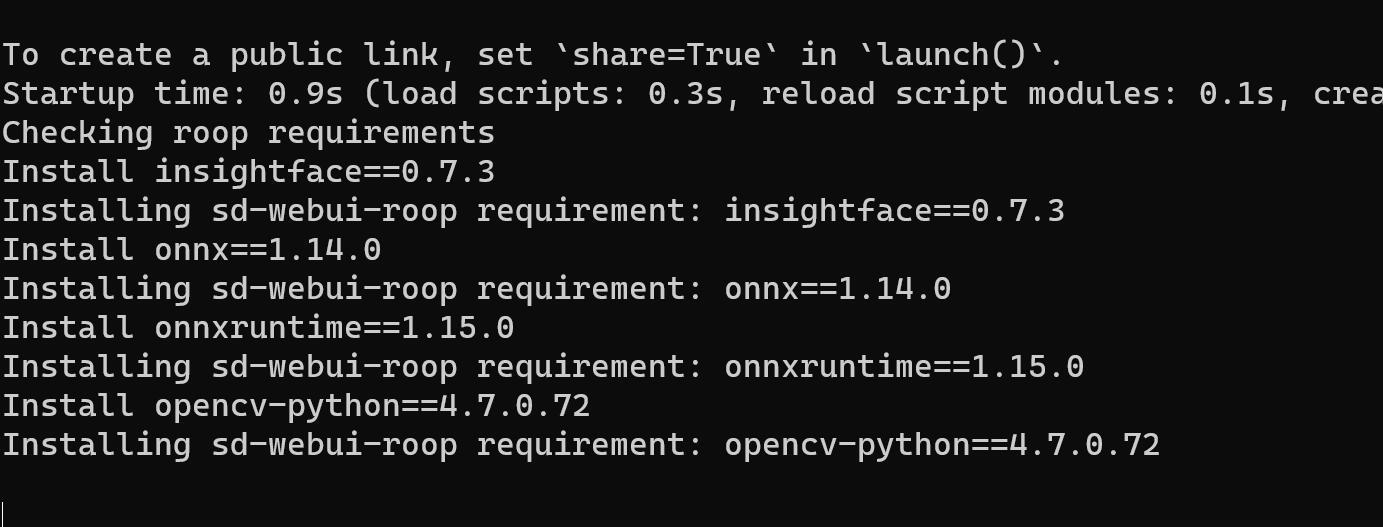The height and width of the screenshot is (527, 1383).
Task: Click the 'Startup time: 0.9s' text
Action: 172,94
